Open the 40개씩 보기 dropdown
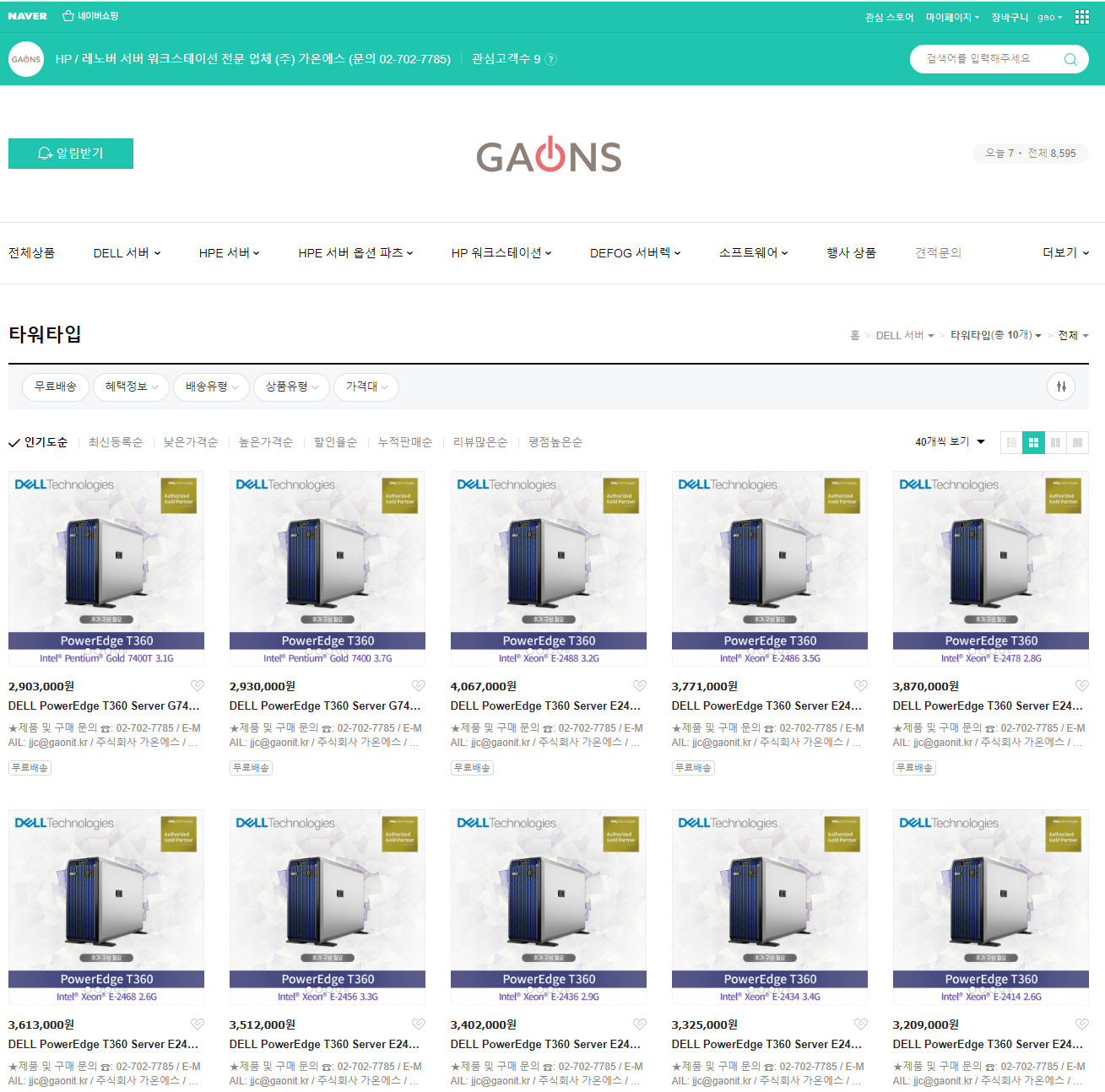This screenshot has width=1105, height=1092. [x=950, y=441]
